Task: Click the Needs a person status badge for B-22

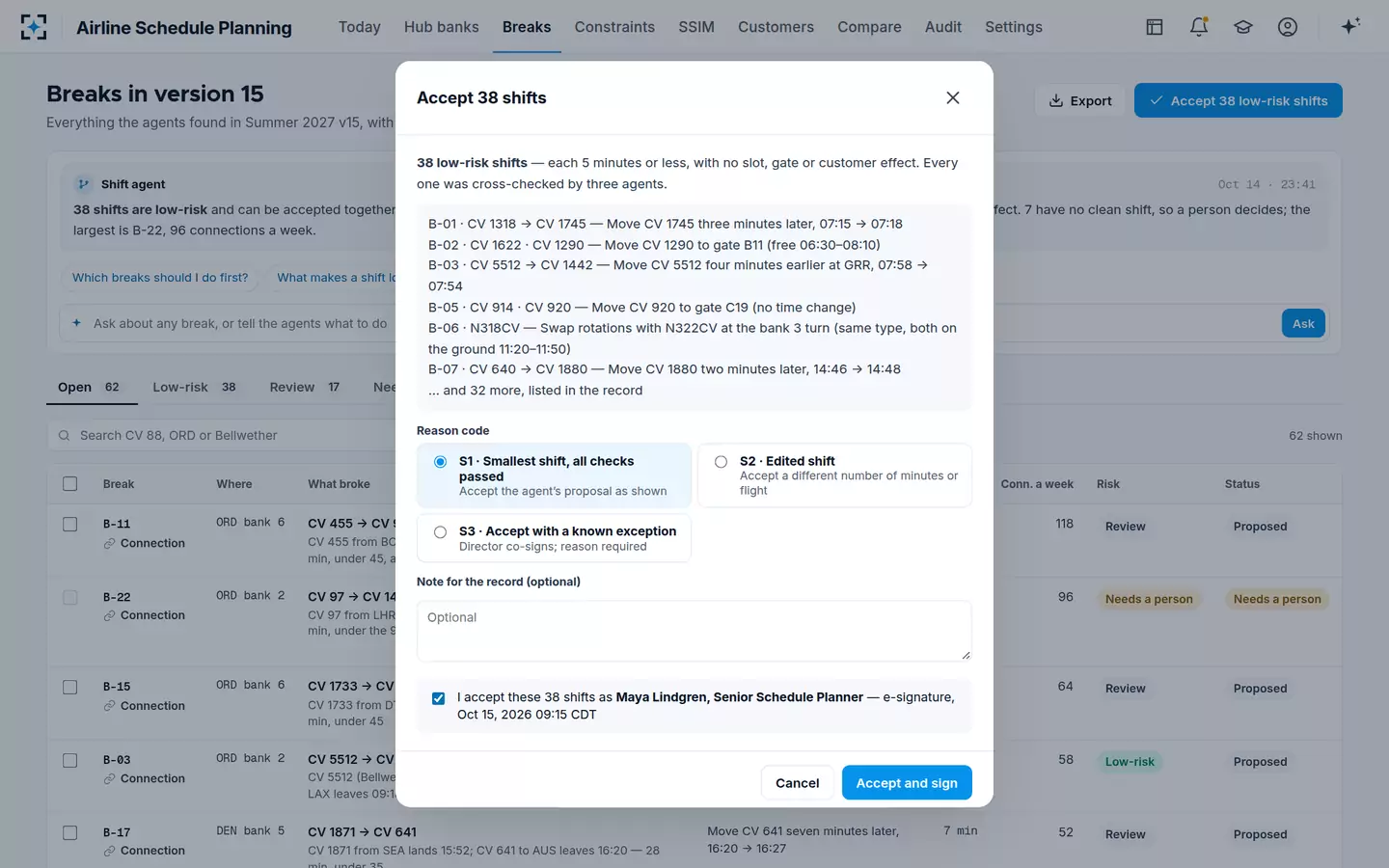Action: [x=1277, y=599]
